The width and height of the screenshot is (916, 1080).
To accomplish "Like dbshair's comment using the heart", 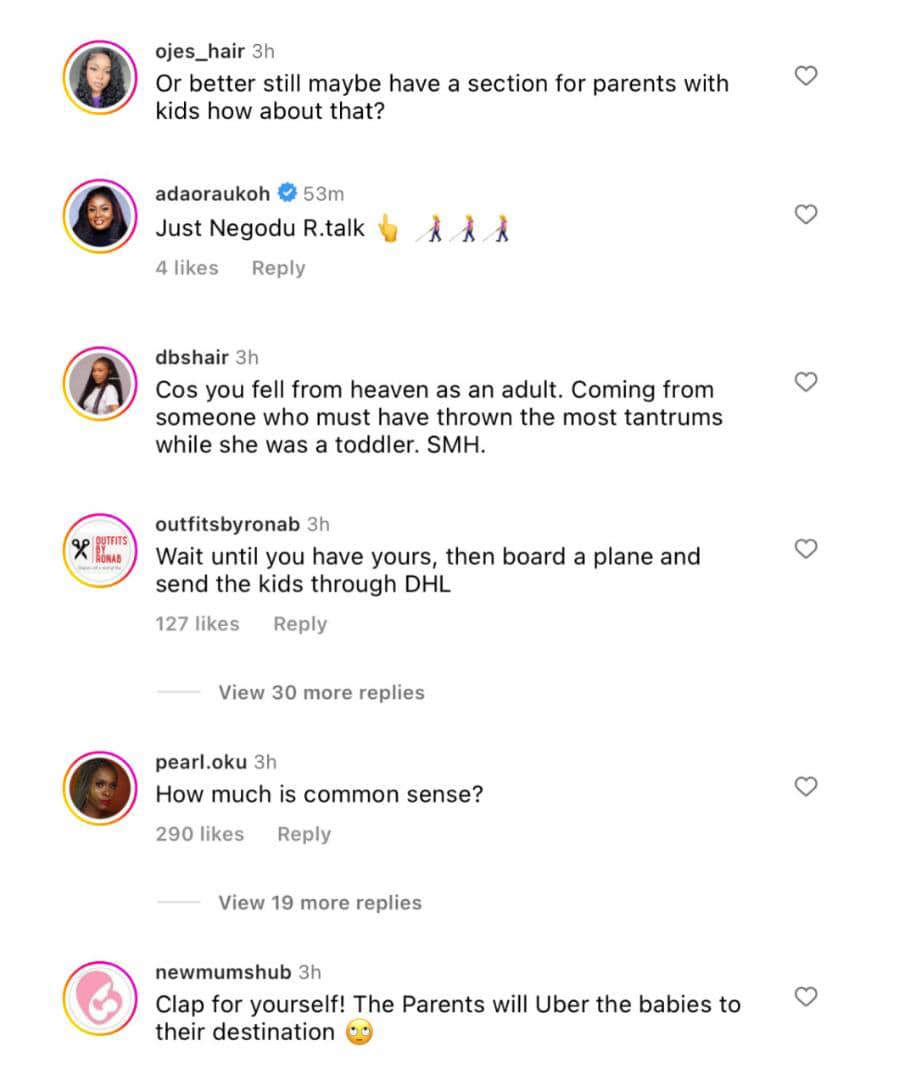I will coord(806,382).
